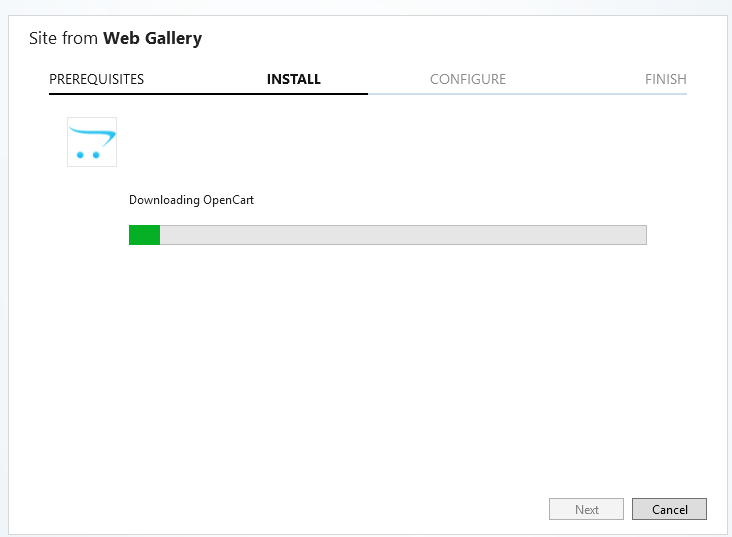
Task: Click the white border around the OpenCart thumbnail
Action: [x=69, y=142]
